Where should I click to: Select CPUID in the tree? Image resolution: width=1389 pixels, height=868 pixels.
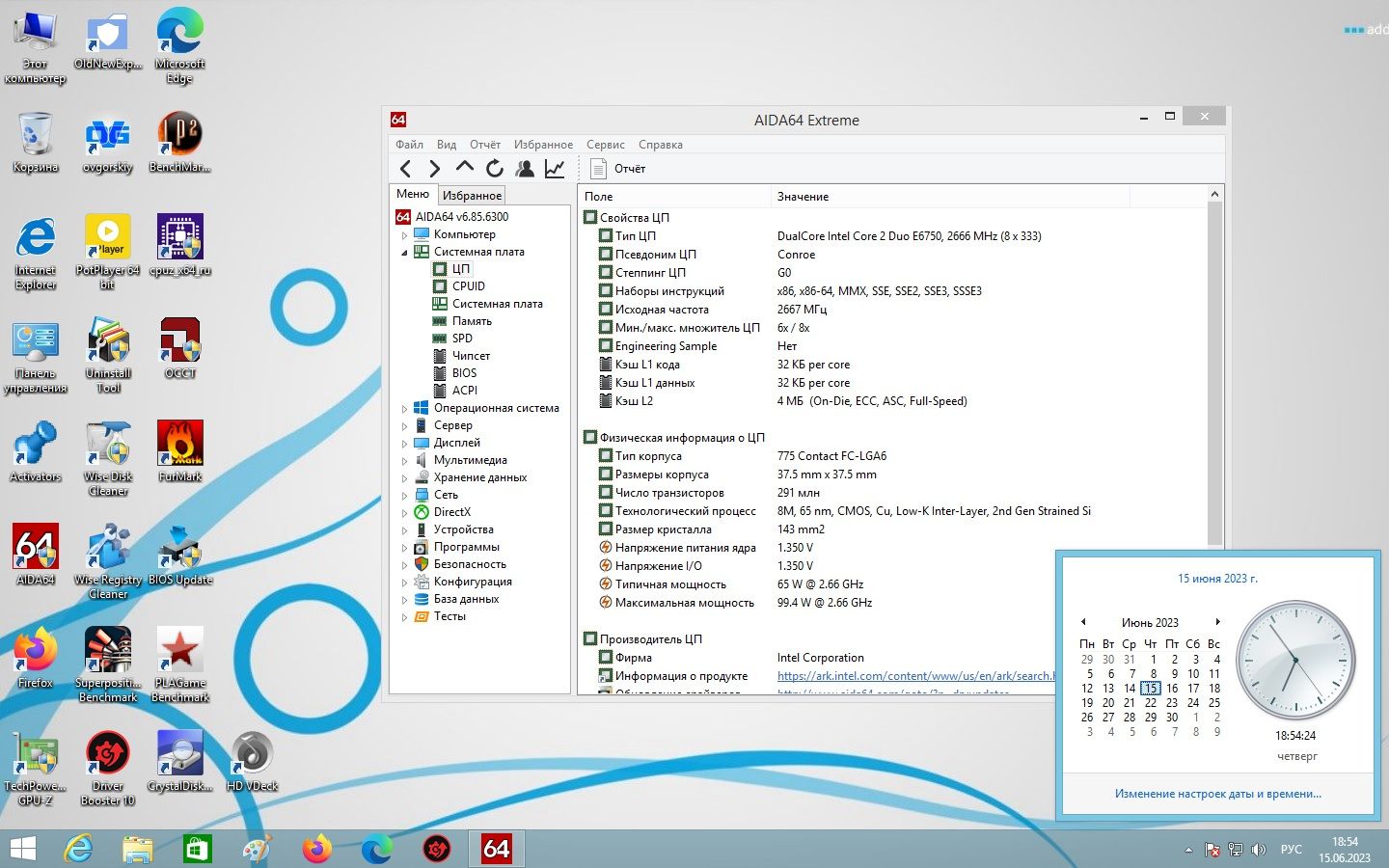[x=469, y=286]
